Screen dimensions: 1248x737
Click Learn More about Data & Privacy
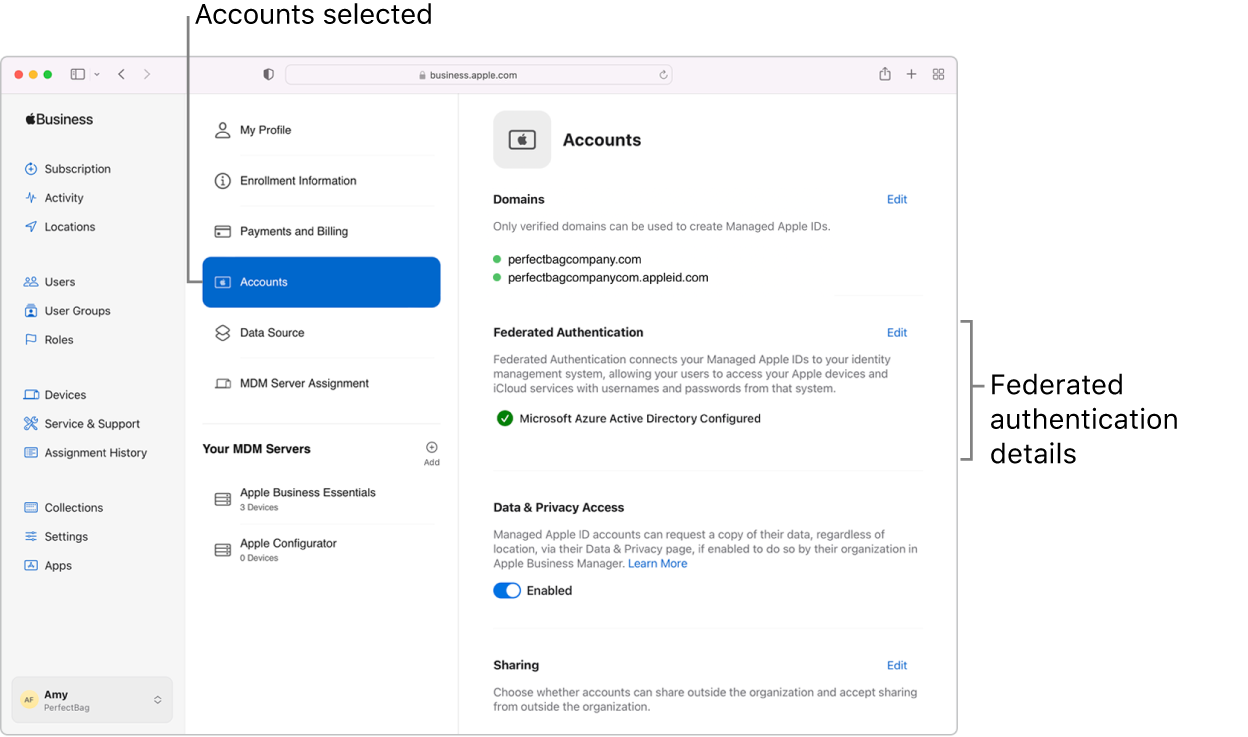(657, 563)
